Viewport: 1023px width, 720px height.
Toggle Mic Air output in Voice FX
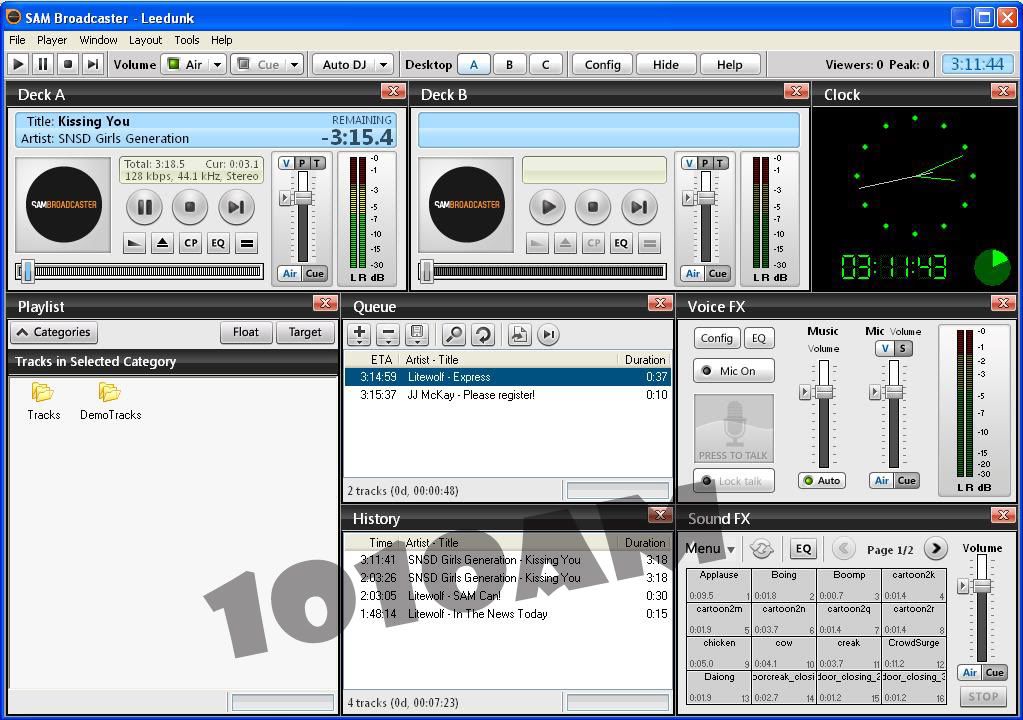tap(881, 481)
